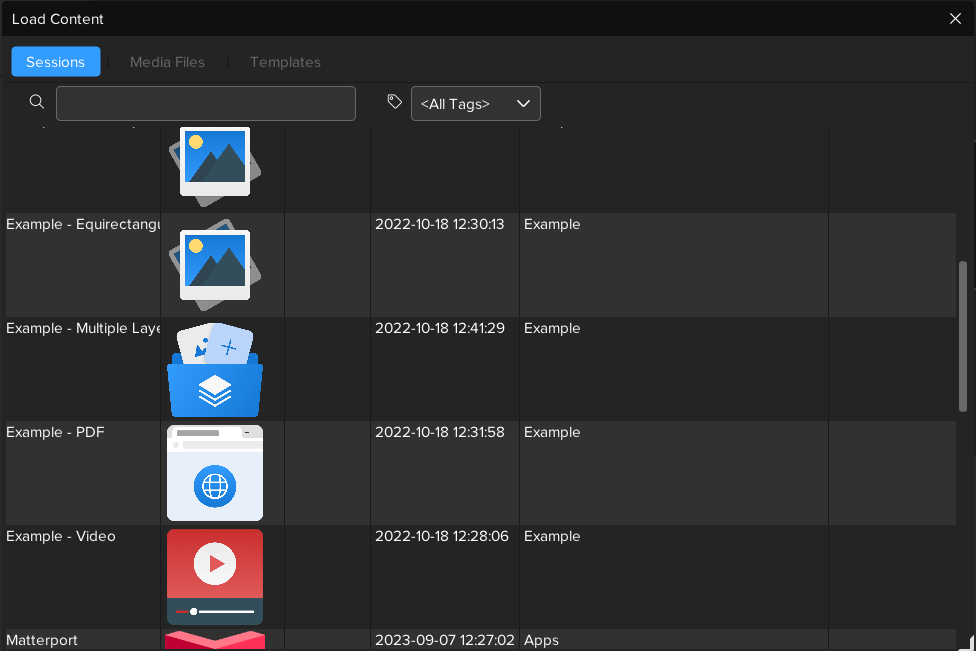
Task: Click the magnifier search icon
Action: [37, 102]
